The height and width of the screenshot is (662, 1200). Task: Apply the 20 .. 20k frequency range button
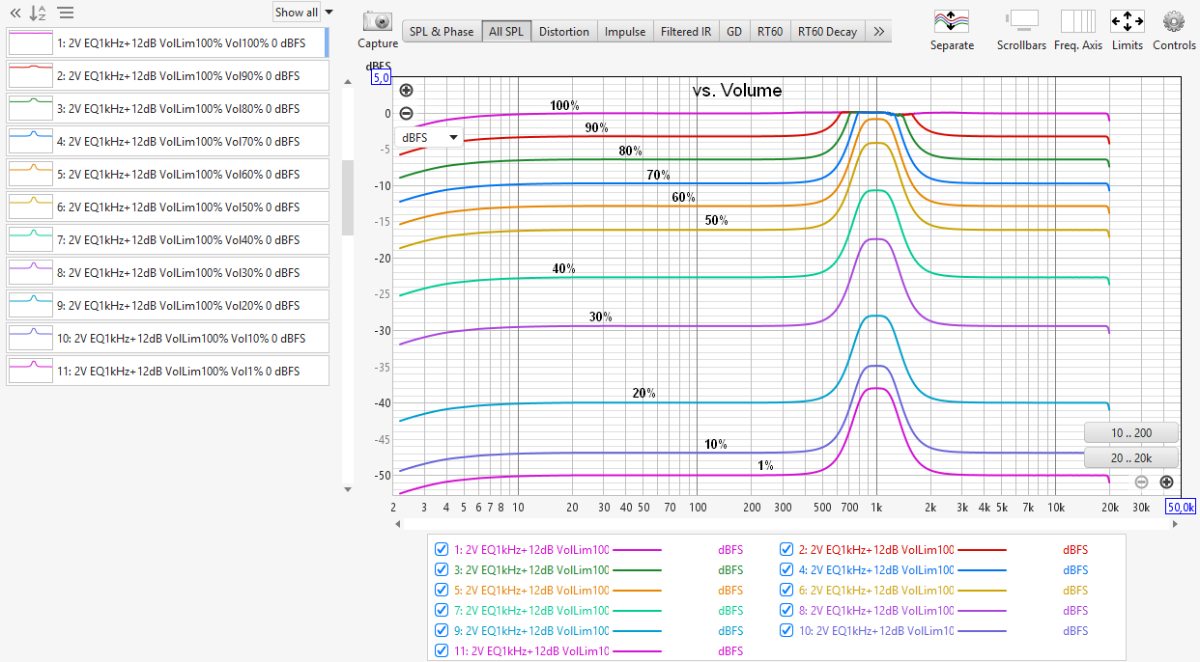[x=1131, y=457]
